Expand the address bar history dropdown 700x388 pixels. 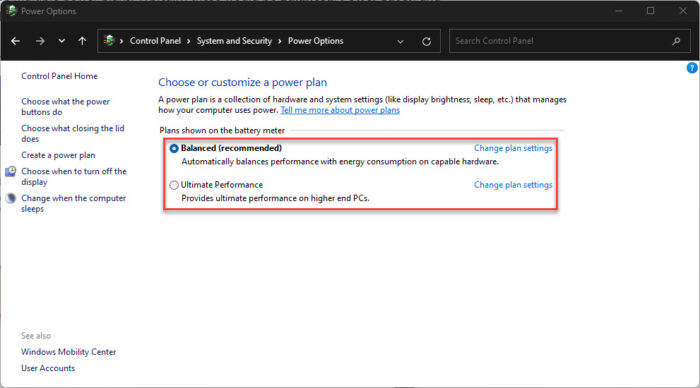(x=400, y=42)
